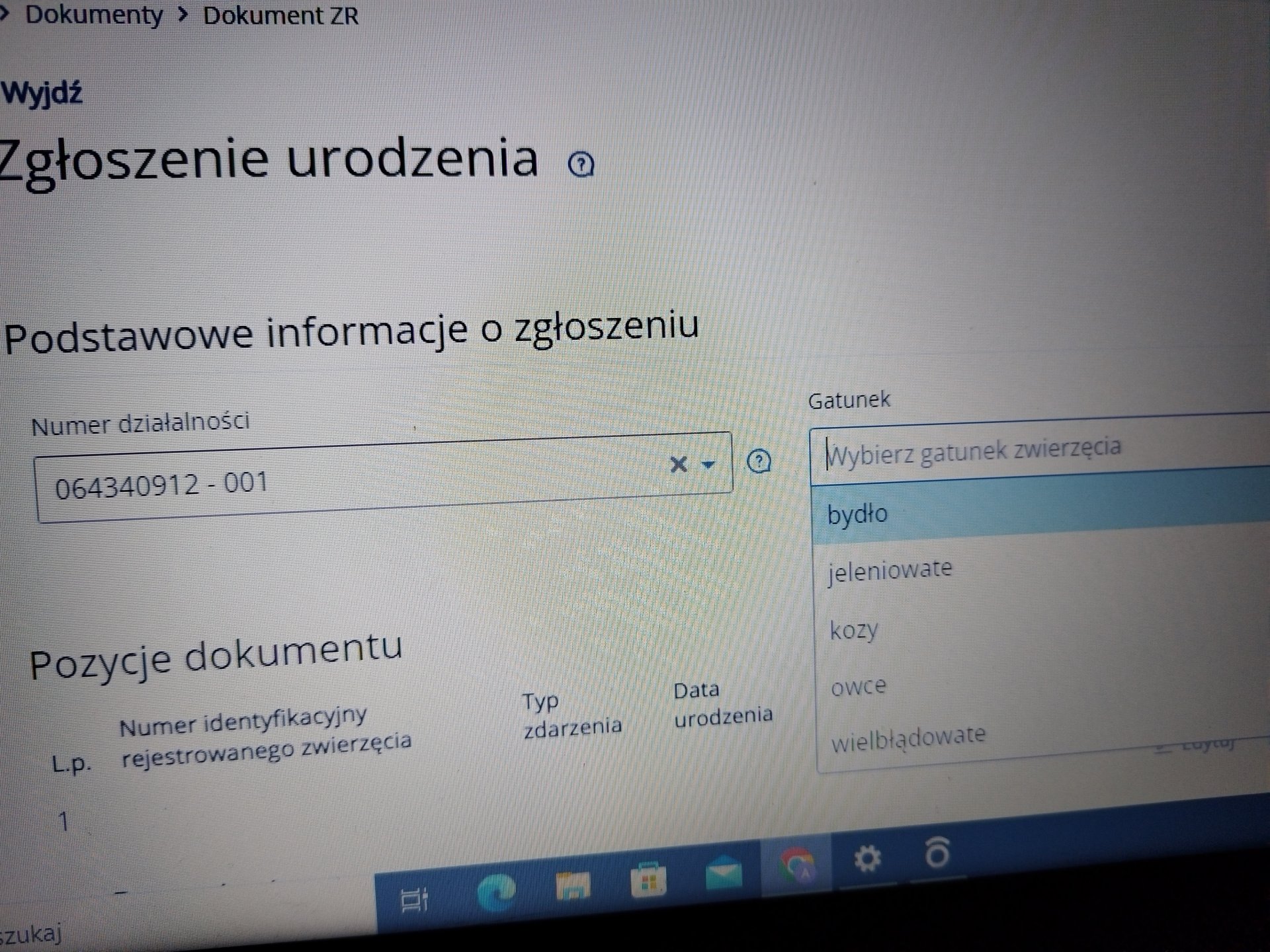Expand Numer działalności dropdown arrow
The image size is (1270, 952).
click(x=708, y=464)
